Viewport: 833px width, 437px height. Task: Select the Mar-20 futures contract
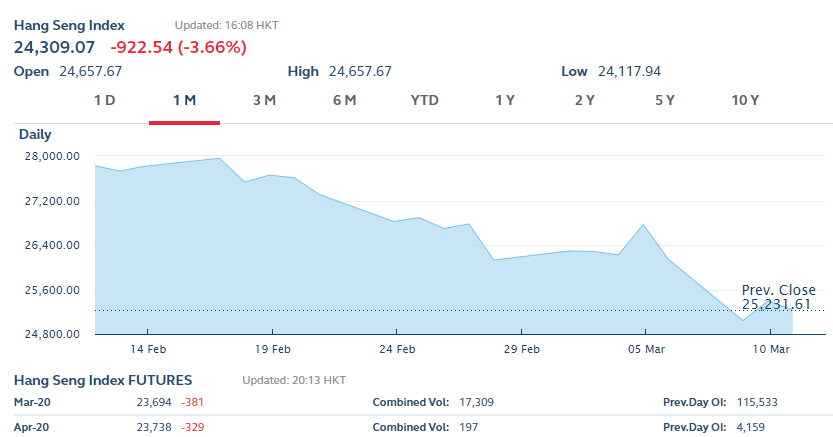30,402
